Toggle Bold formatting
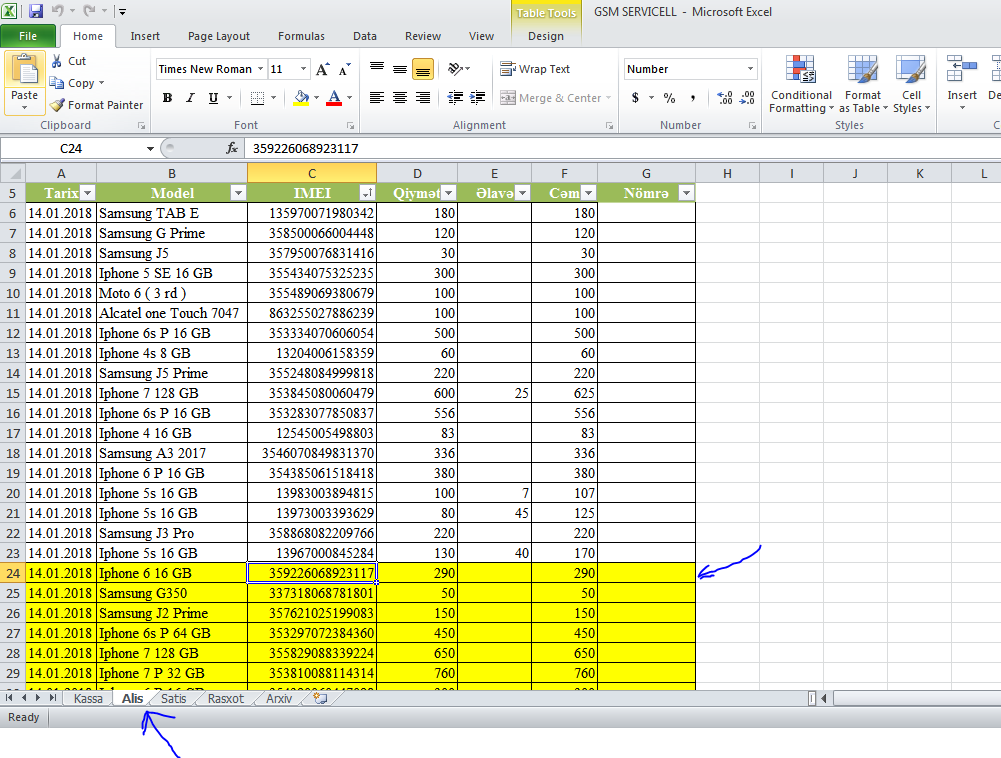Image resolution: width=1001 pixels, height=758 pixels. (x=167, y=98)
